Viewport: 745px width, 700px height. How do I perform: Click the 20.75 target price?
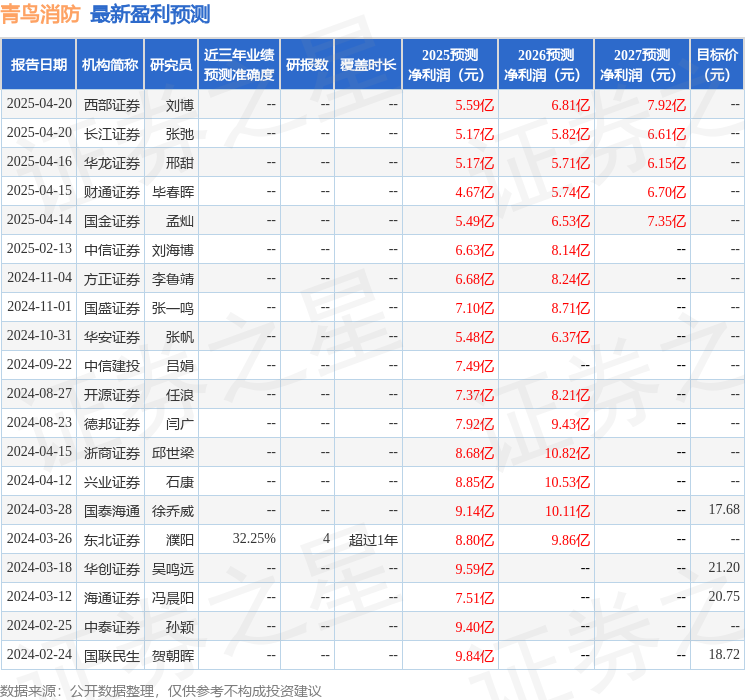724,596
